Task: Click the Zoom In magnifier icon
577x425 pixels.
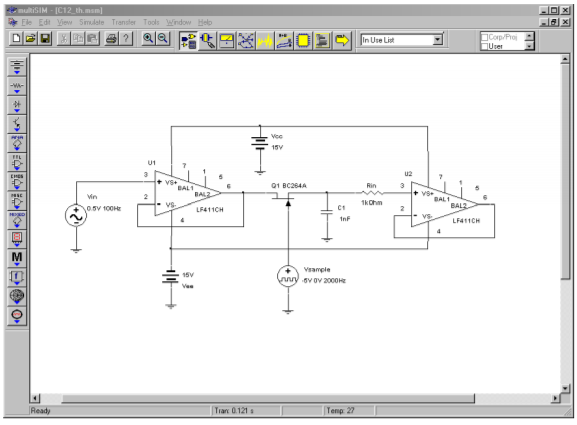Action: pyautogui.click(x=148, y=38)
